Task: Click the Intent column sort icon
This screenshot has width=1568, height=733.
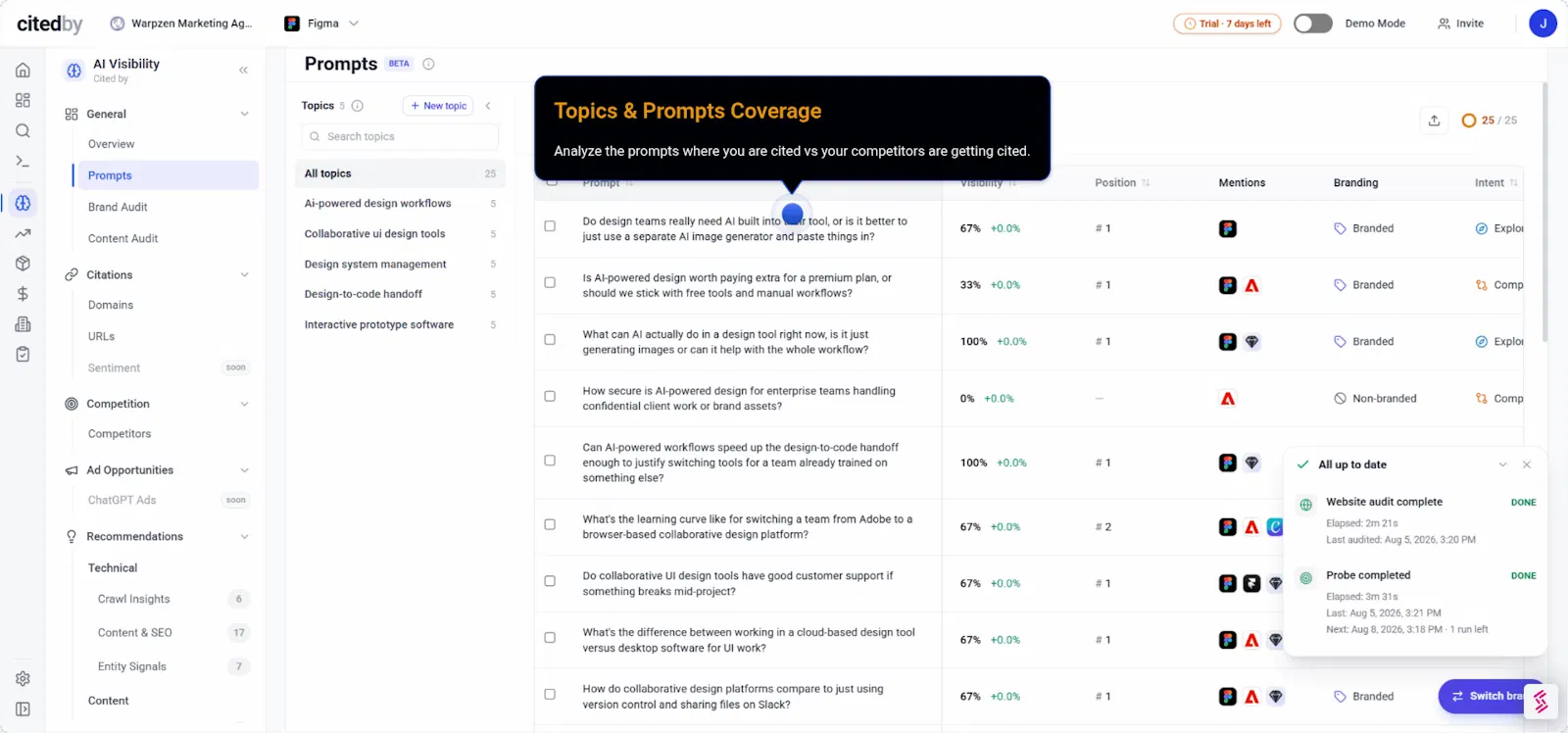Action: point(1513,183)
